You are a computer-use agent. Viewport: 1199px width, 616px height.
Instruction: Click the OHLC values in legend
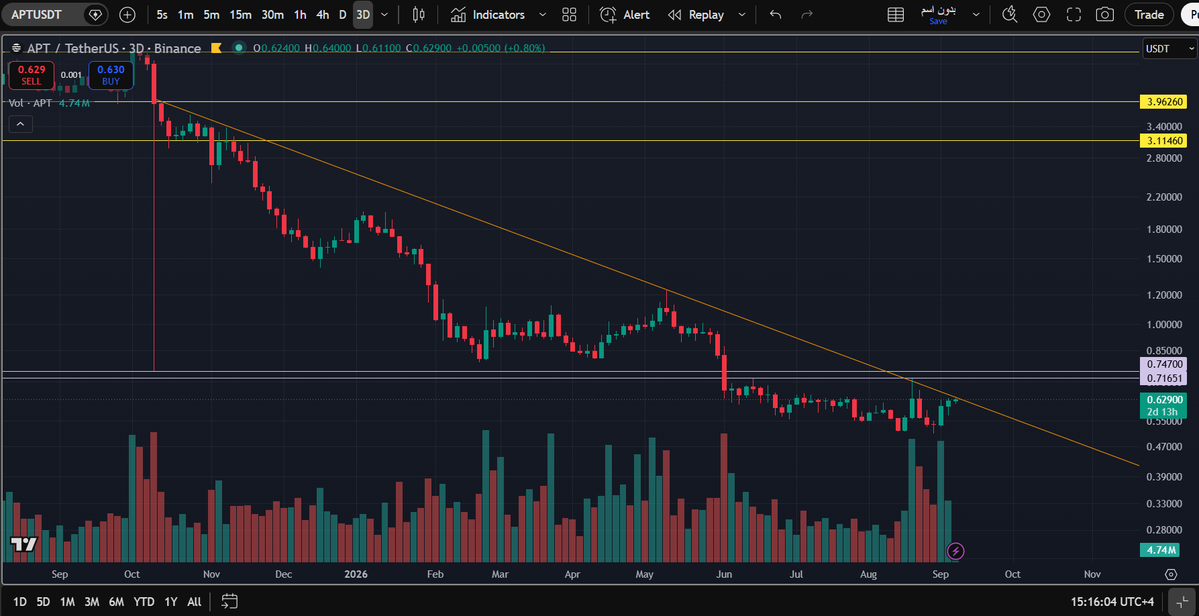pyautogui.click(x=398, y=48)
